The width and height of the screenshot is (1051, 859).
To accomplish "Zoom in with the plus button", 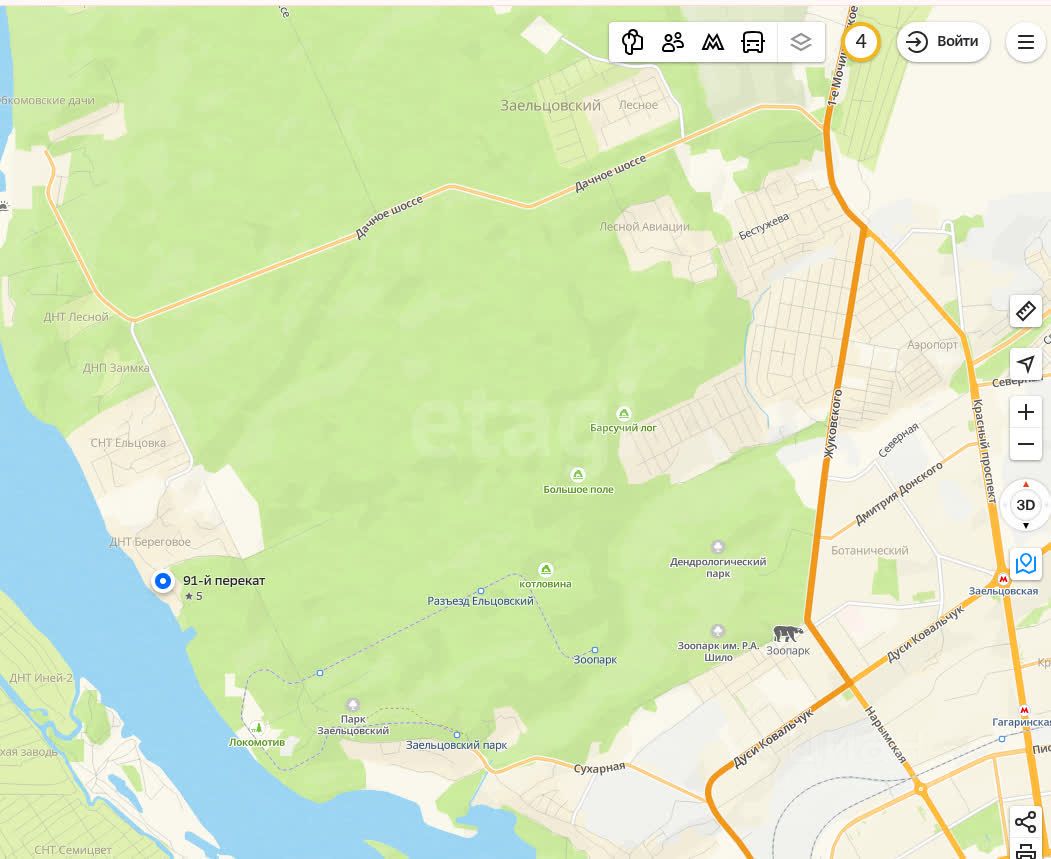I will point(1026,412).
